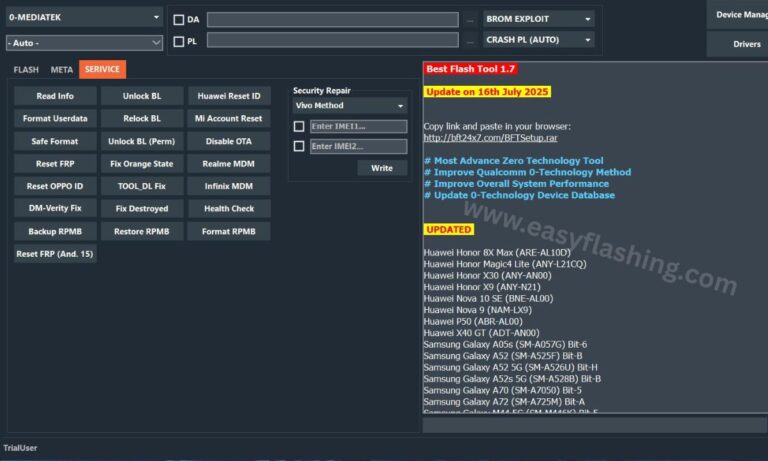The width and height of the screenshot is (768, 461).
Task: Click Most Advance Zero Technology Tool line
Action: coord(514,161)
